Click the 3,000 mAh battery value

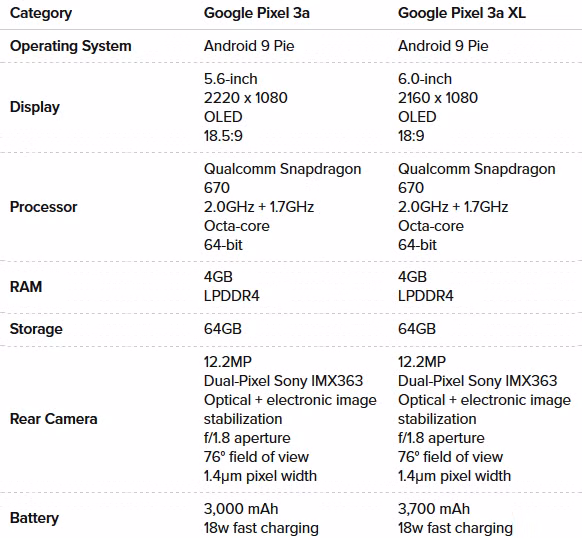pos(241,509)
